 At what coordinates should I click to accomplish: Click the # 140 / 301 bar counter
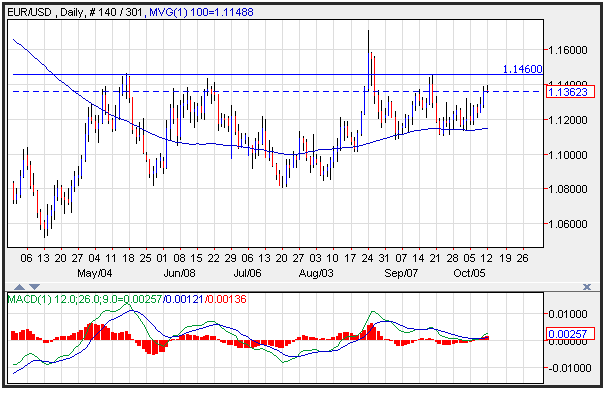click(x=115, y=12)
